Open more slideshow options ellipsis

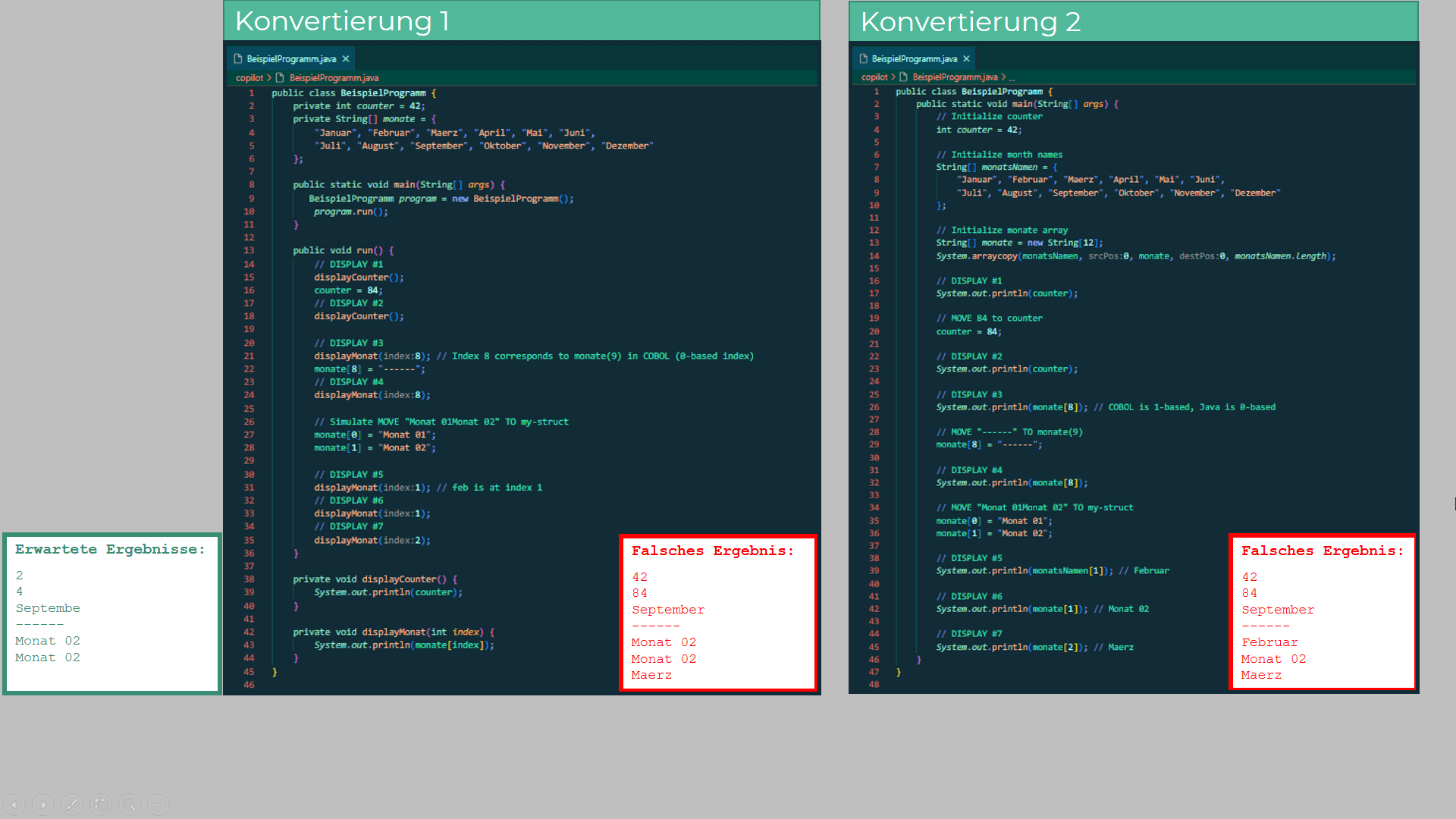(158, 804)
